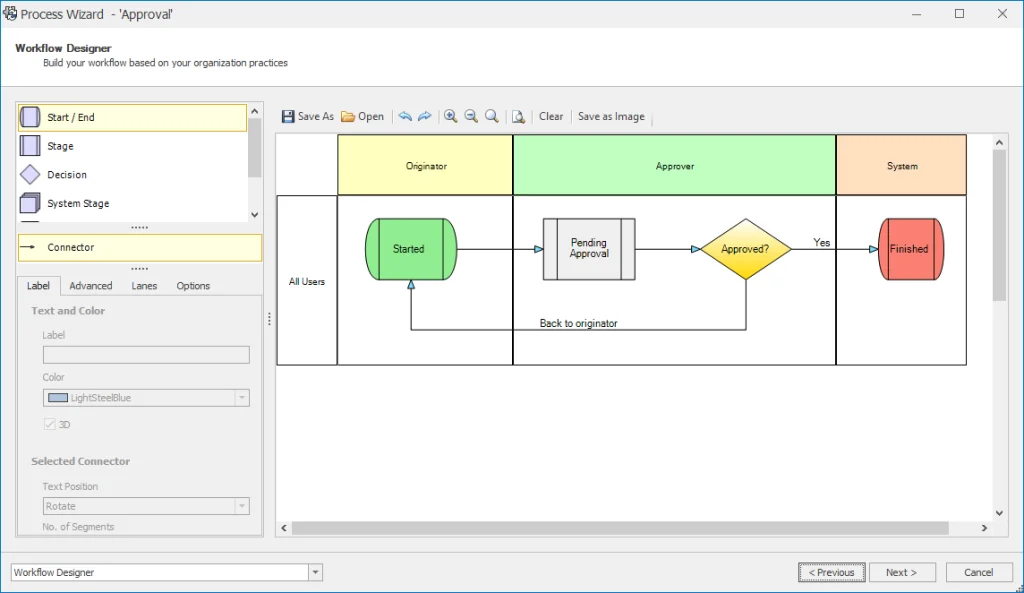Viewport: 1024px width, 593px height.
Task: Click the Label text input field
Action: coord(146,355)
